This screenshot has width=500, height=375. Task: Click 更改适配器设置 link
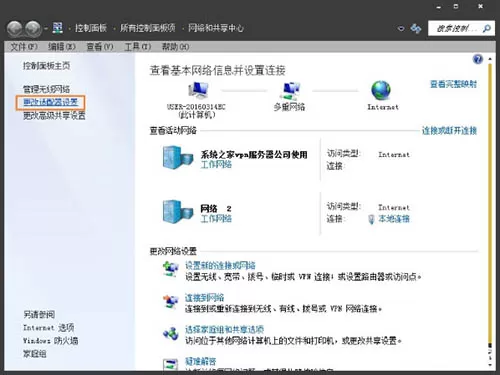50,102
